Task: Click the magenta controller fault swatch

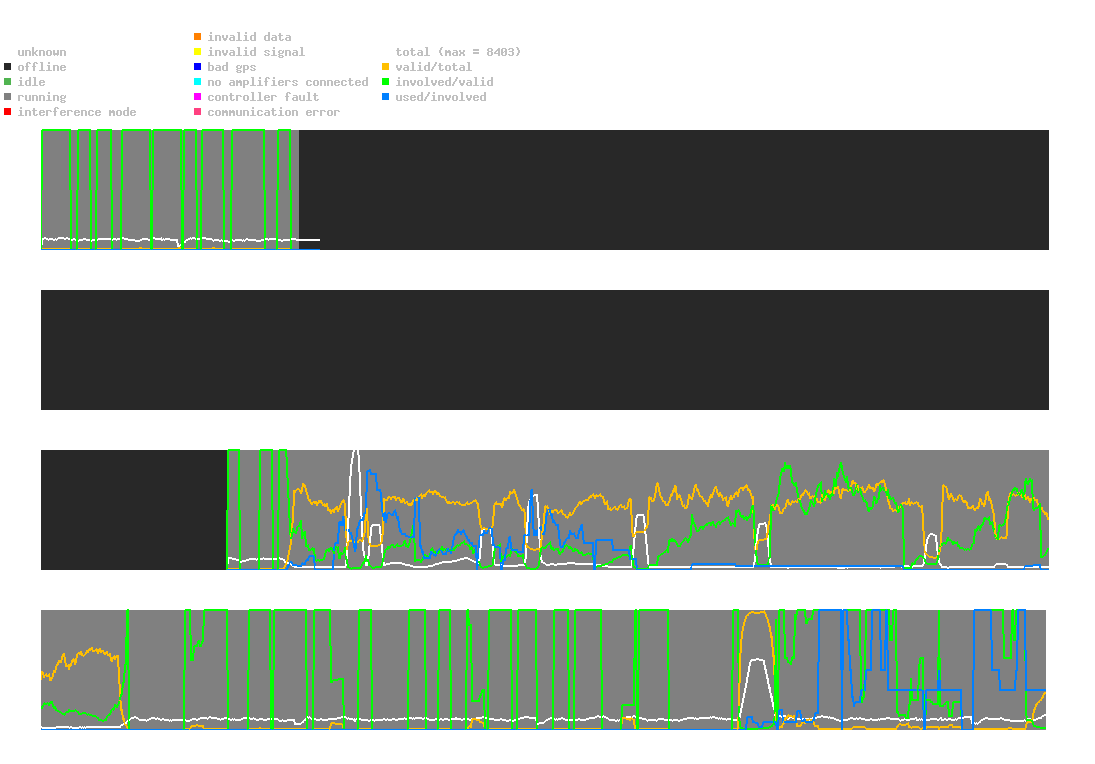Action: 198,97
